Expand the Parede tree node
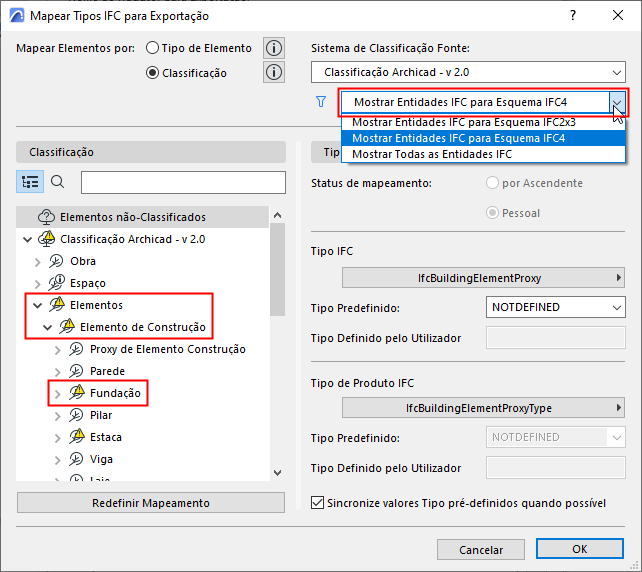Screen dimensions: 642x572 (x=58, y=372)
